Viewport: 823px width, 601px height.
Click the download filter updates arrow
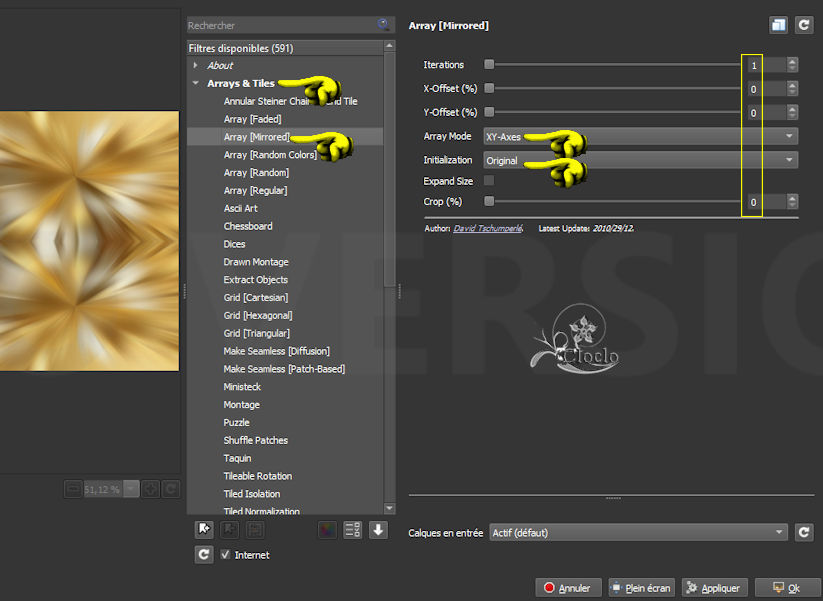click(x=378, y=530)
